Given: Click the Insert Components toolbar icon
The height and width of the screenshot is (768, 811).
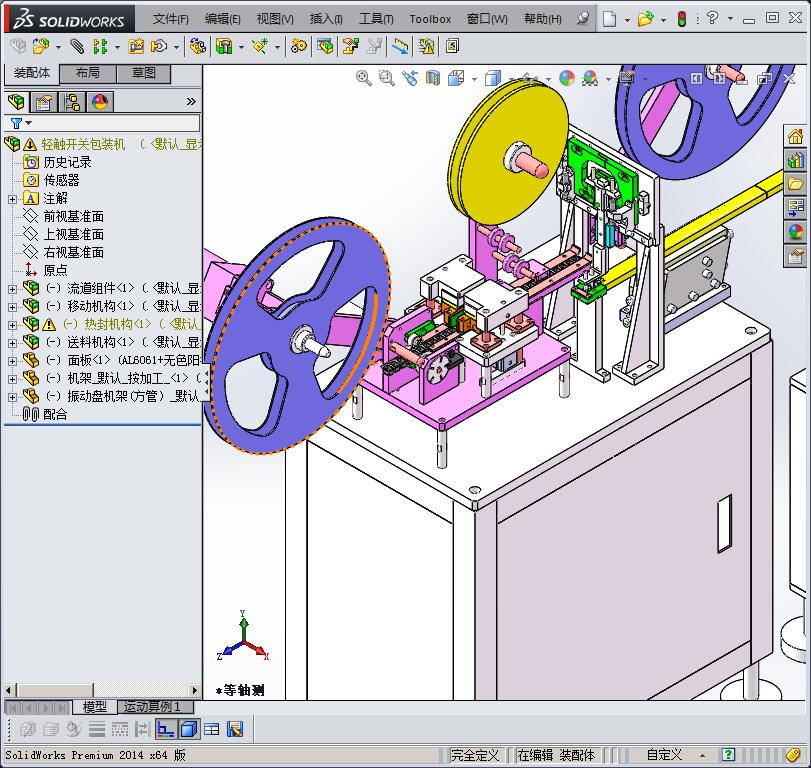Looking at the screenshot, I should pos(41,47).
